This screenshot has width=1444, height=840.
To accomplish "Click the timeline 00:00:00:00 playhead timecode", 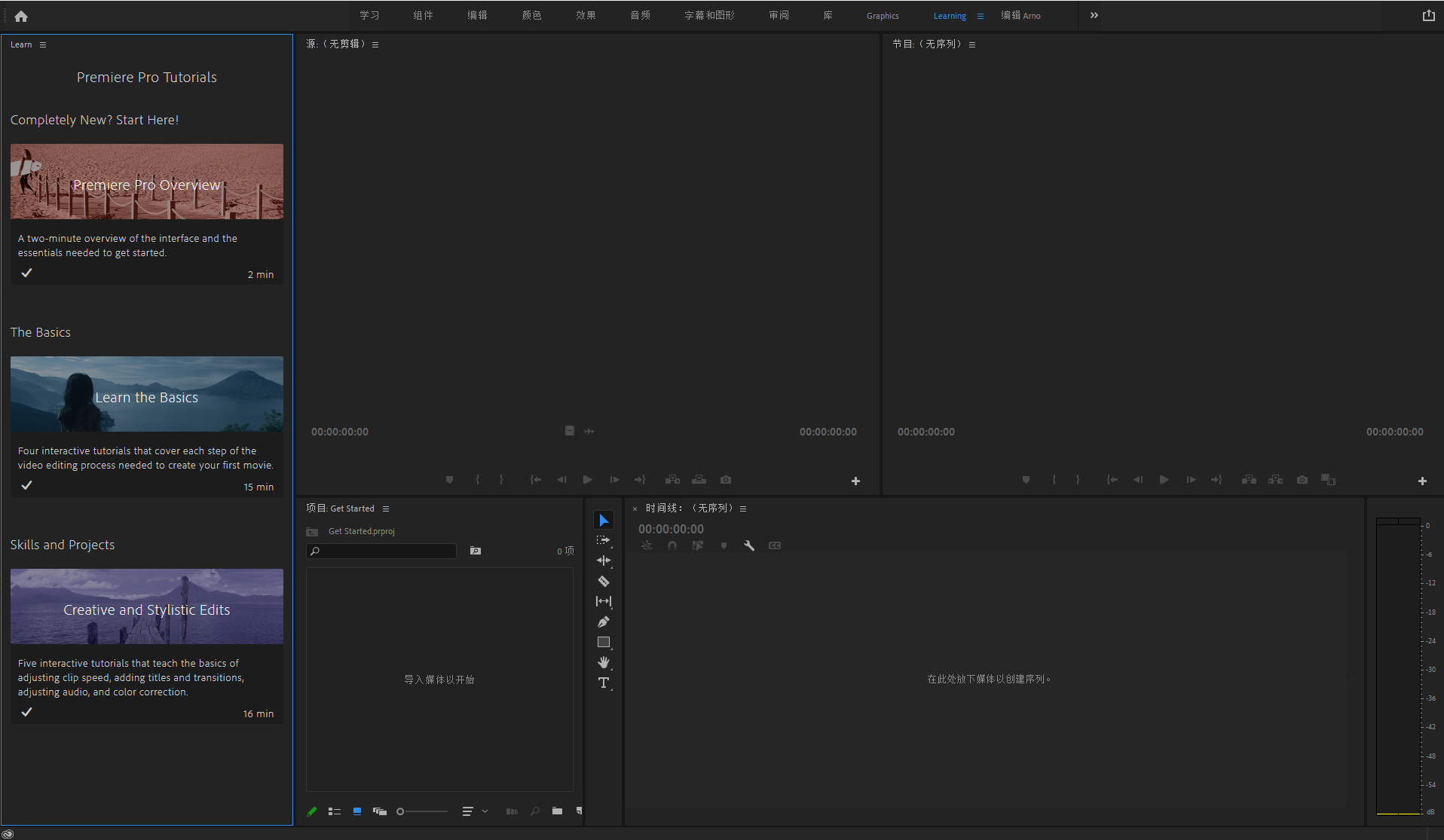I will coord(671,529).
